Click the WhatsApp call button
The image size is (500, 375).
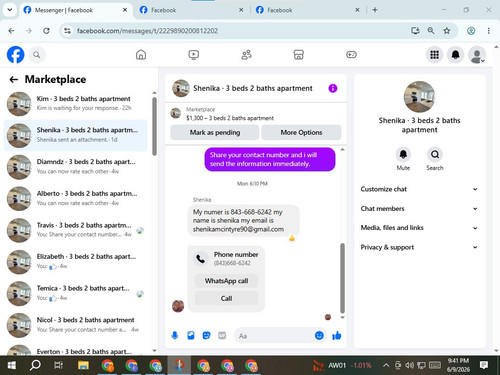(226, 281)
